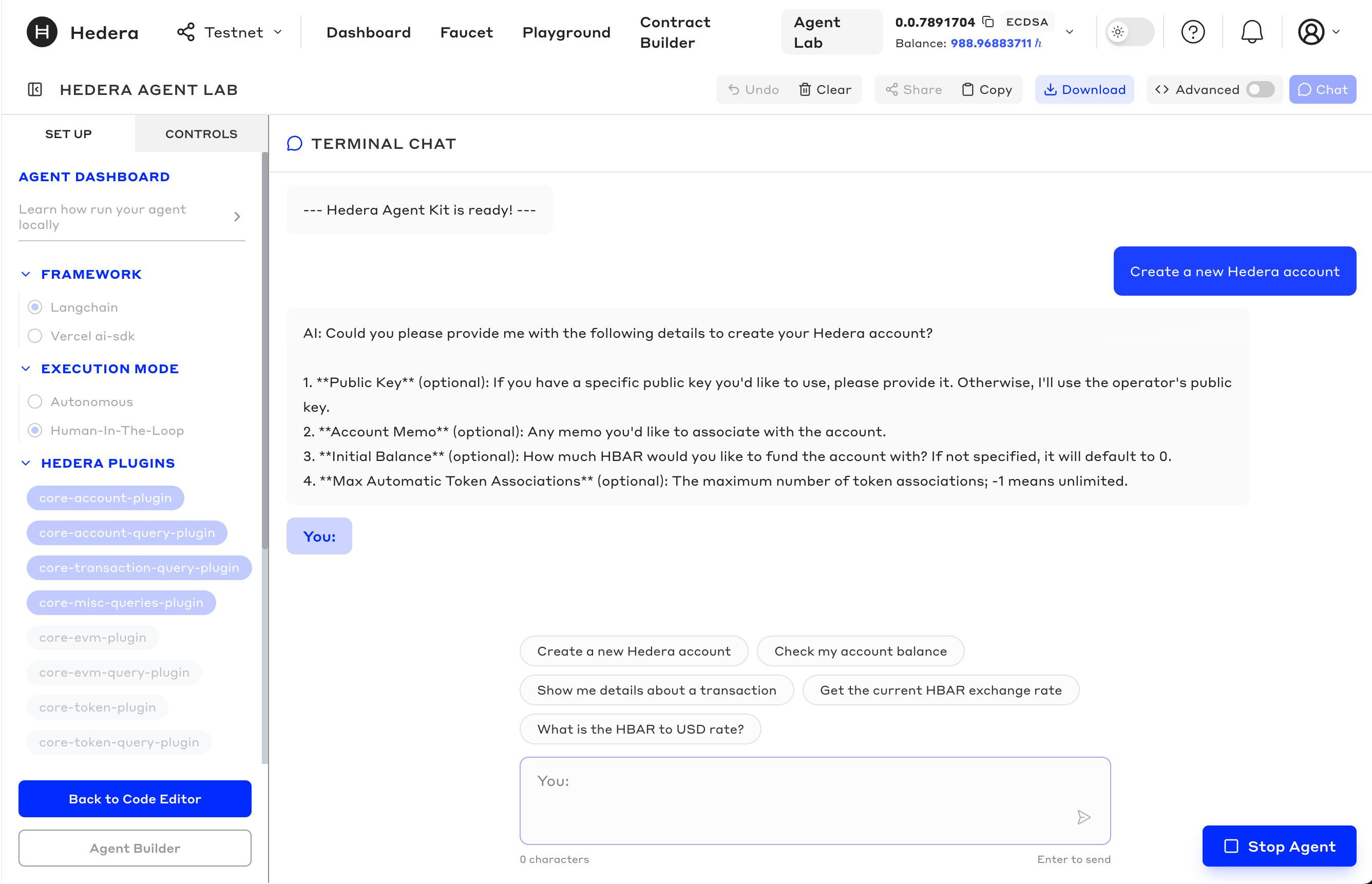Focus the 'You:' chat input field
This screenshot has width=1372, height=884.
tap(815, 801)
